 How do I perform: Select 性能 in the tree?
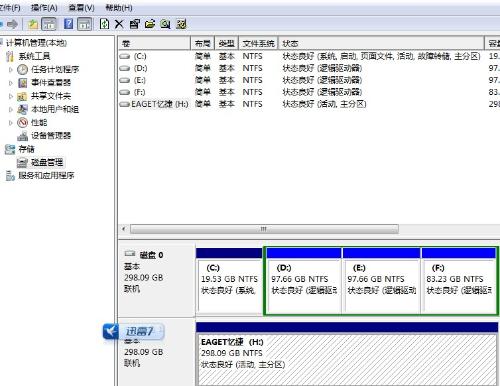pyautogui.click(x=39, y=122)
